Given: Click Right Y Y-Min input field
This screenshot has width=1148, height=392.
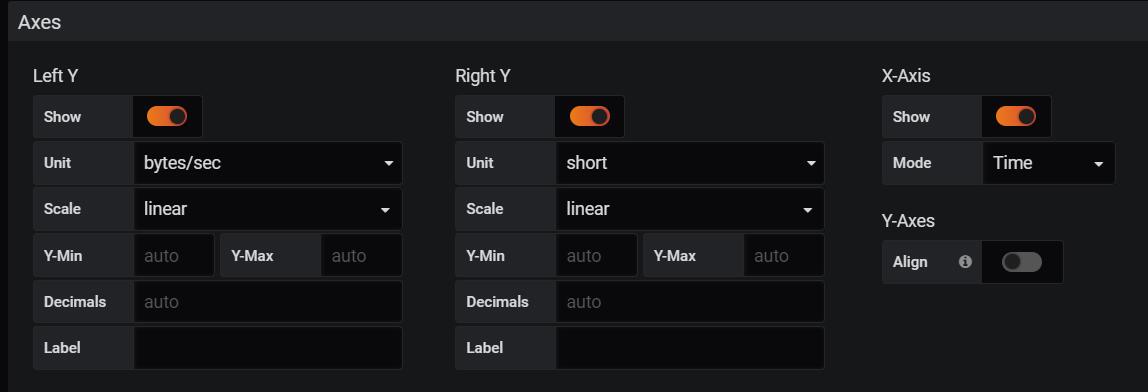Looking at the screenshot, I should (x=596, y=256).
